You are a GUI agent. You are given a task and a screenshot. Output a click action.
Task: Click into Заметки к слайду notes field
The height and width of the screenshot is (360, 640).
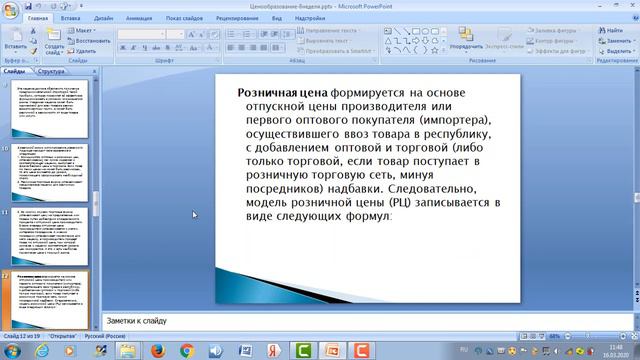[367, 321]
